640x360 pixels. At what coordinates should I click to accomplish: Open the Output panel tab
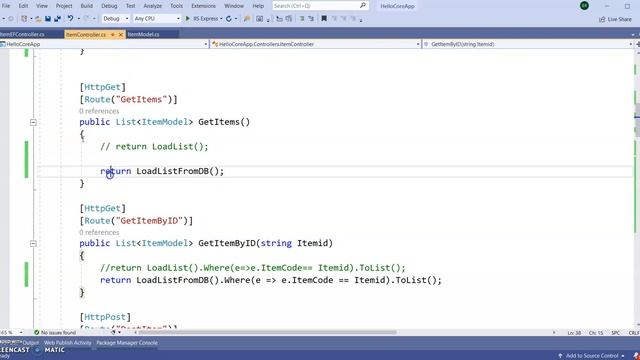click(31, 343)
